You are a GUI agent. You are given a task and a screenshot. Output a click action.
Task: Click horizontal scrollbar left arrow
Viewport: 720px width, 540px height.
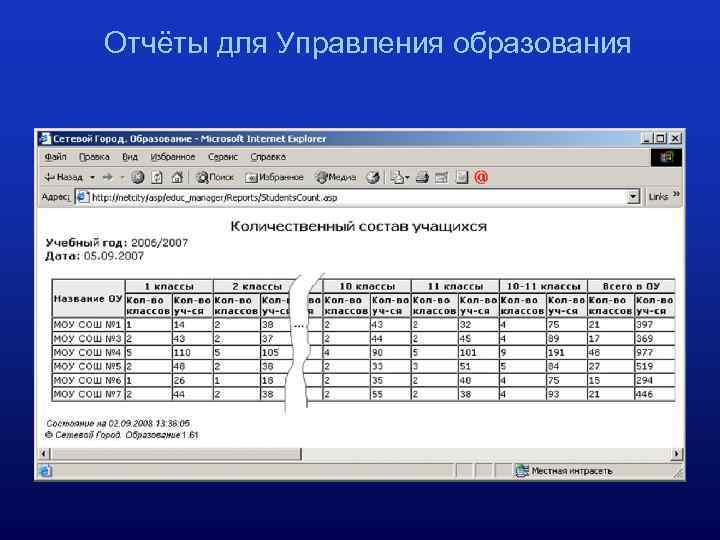44,454
